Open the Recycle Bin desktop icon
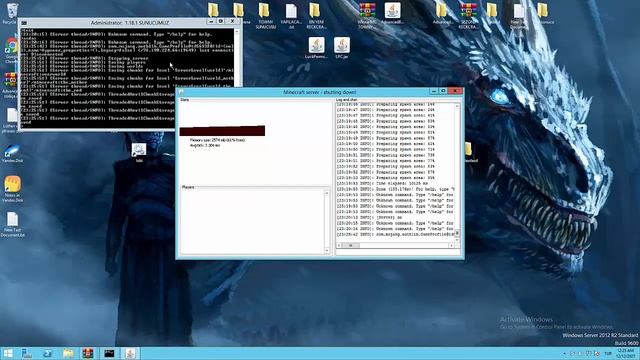The height and width of the screenshot is (360, 640). point(11,13)
